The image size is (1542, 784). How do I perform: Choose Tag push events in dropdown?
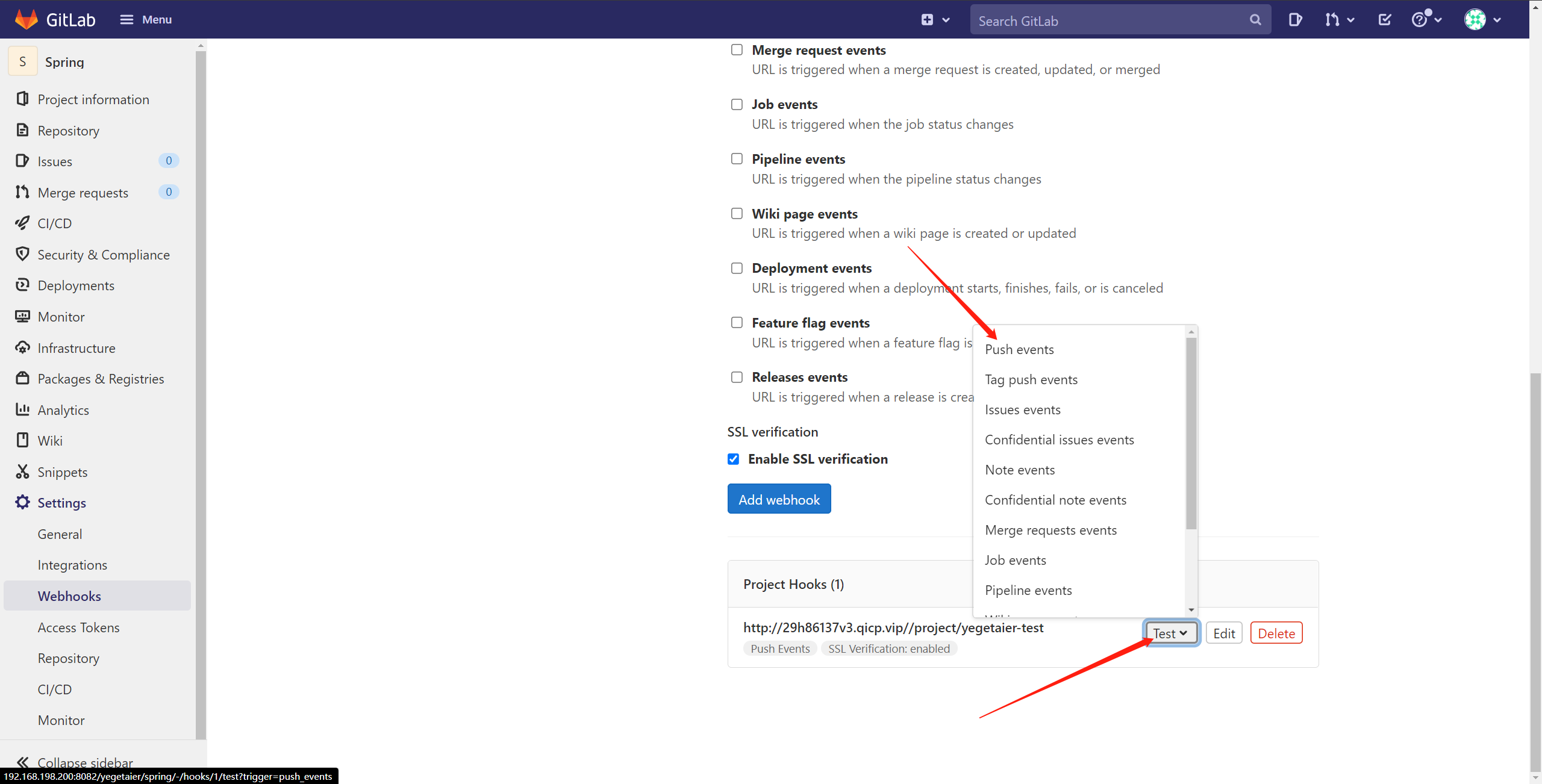click(1031, 379)
